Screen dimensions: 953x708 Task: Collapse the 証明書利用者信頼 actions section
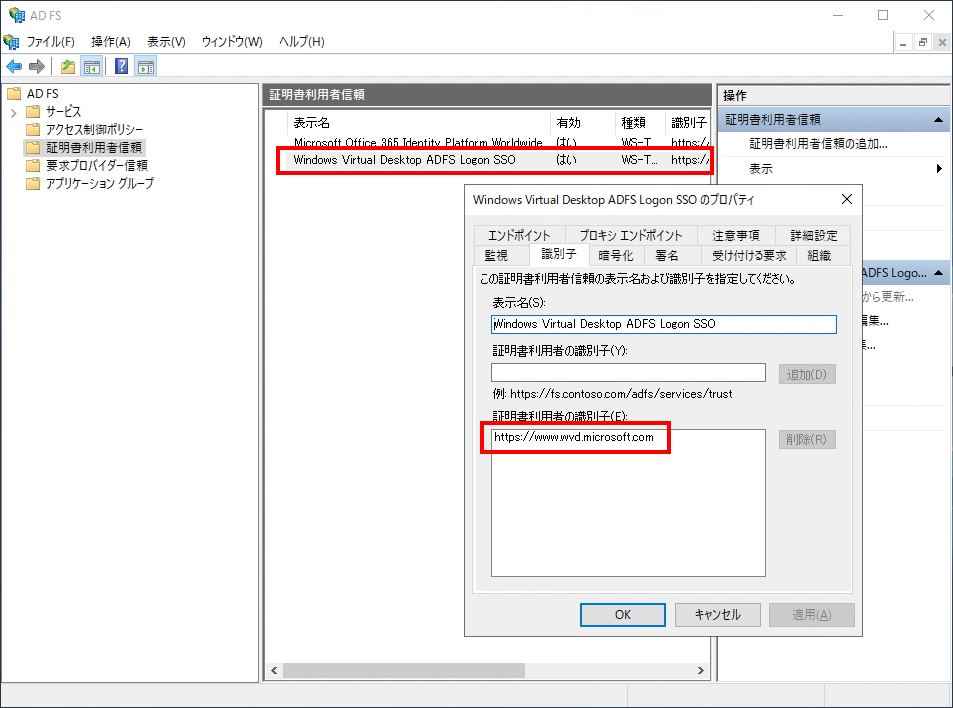(938, 120)
